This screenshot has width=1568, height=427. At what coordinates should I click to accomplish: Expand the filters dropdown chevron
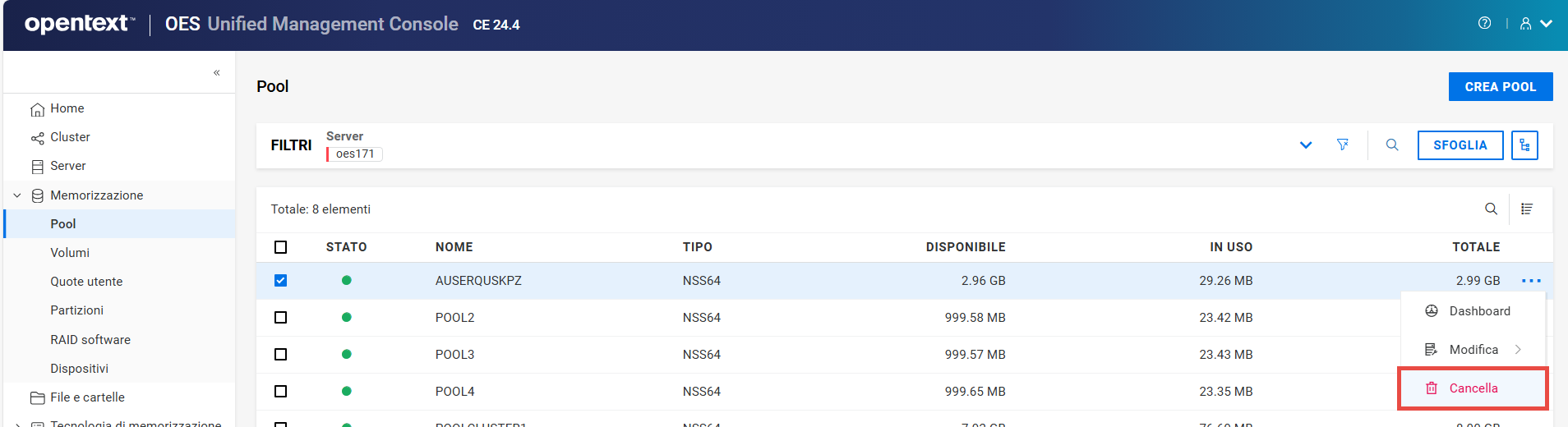(x=1306, y=145)
